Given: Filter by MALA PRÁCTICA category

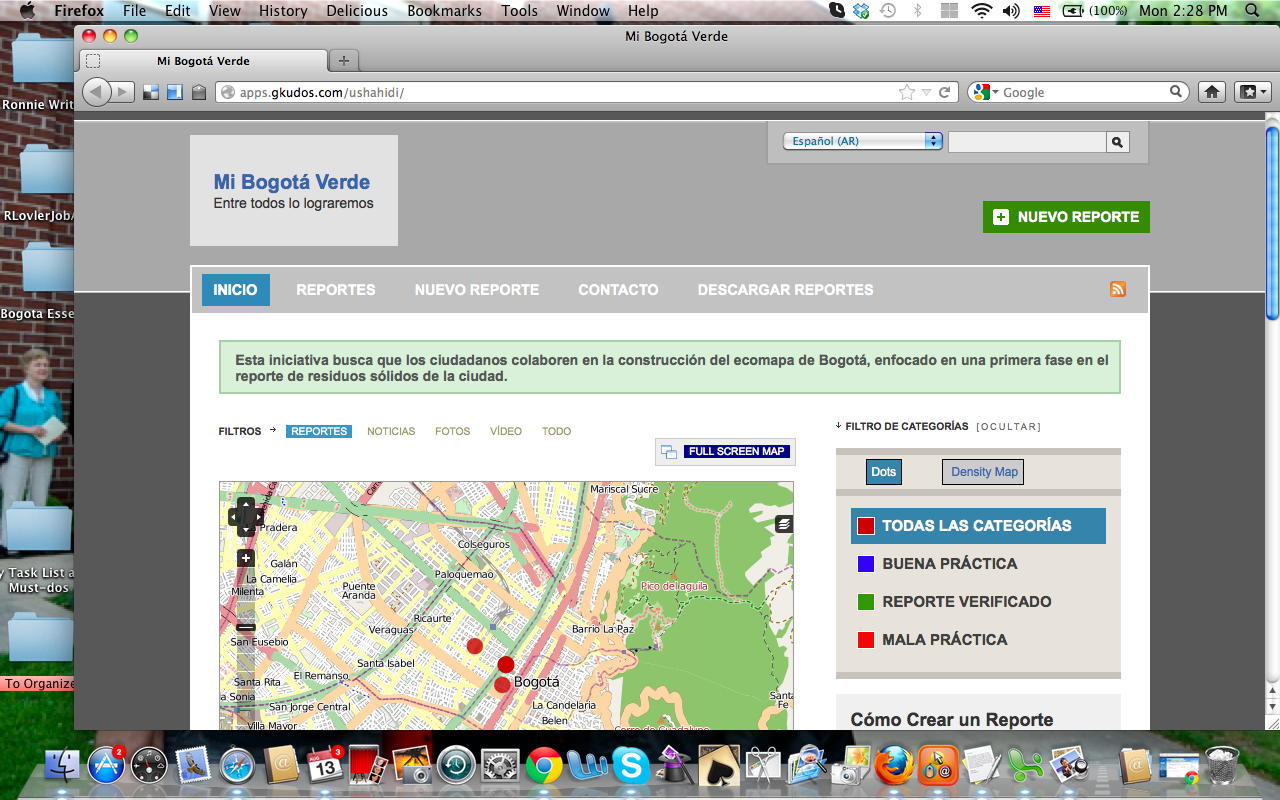Looking at the screenshot, I should coord(933,640).
